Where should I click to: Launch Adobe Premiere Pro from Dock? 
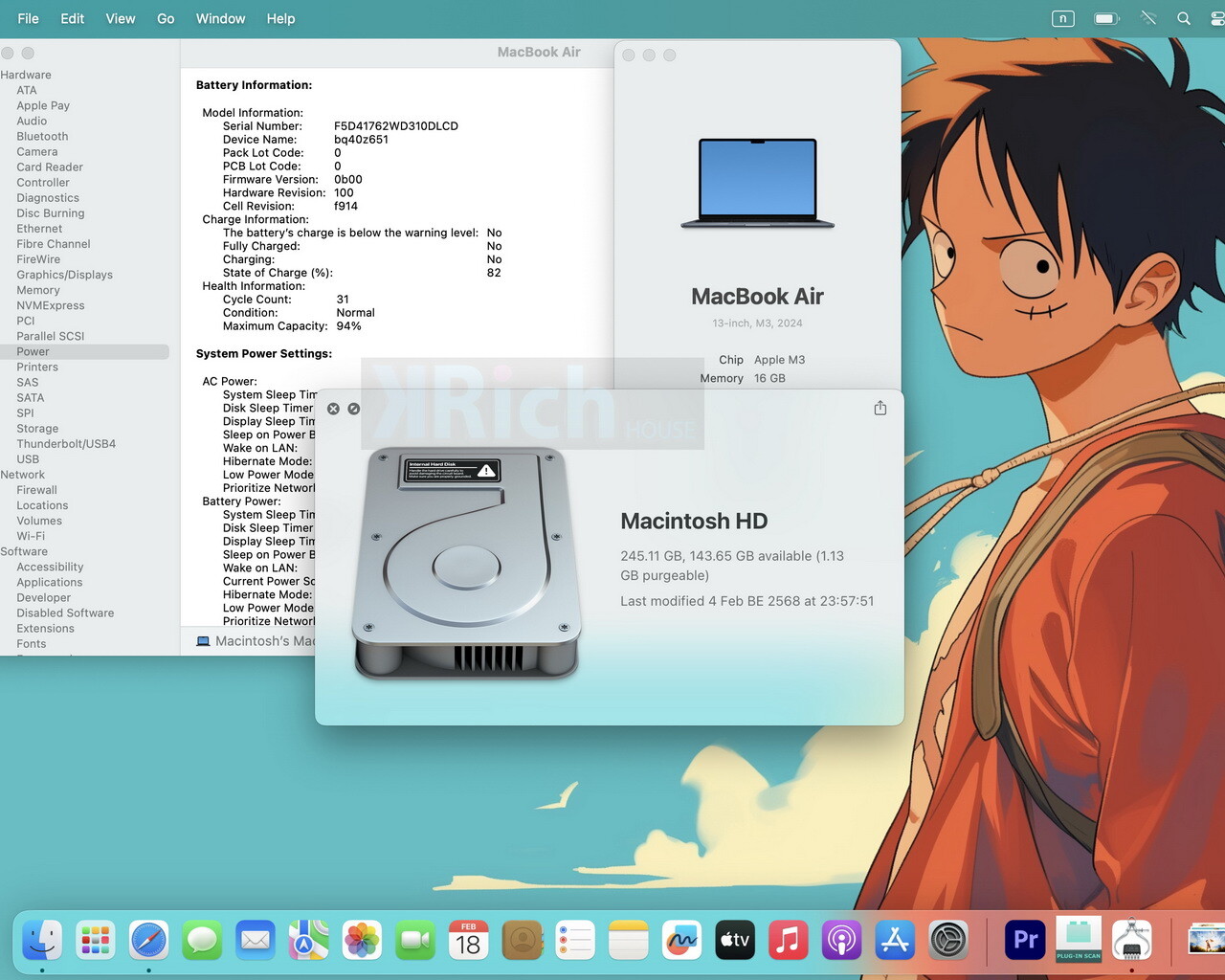pyautogui.click(x=1025, y=941)
